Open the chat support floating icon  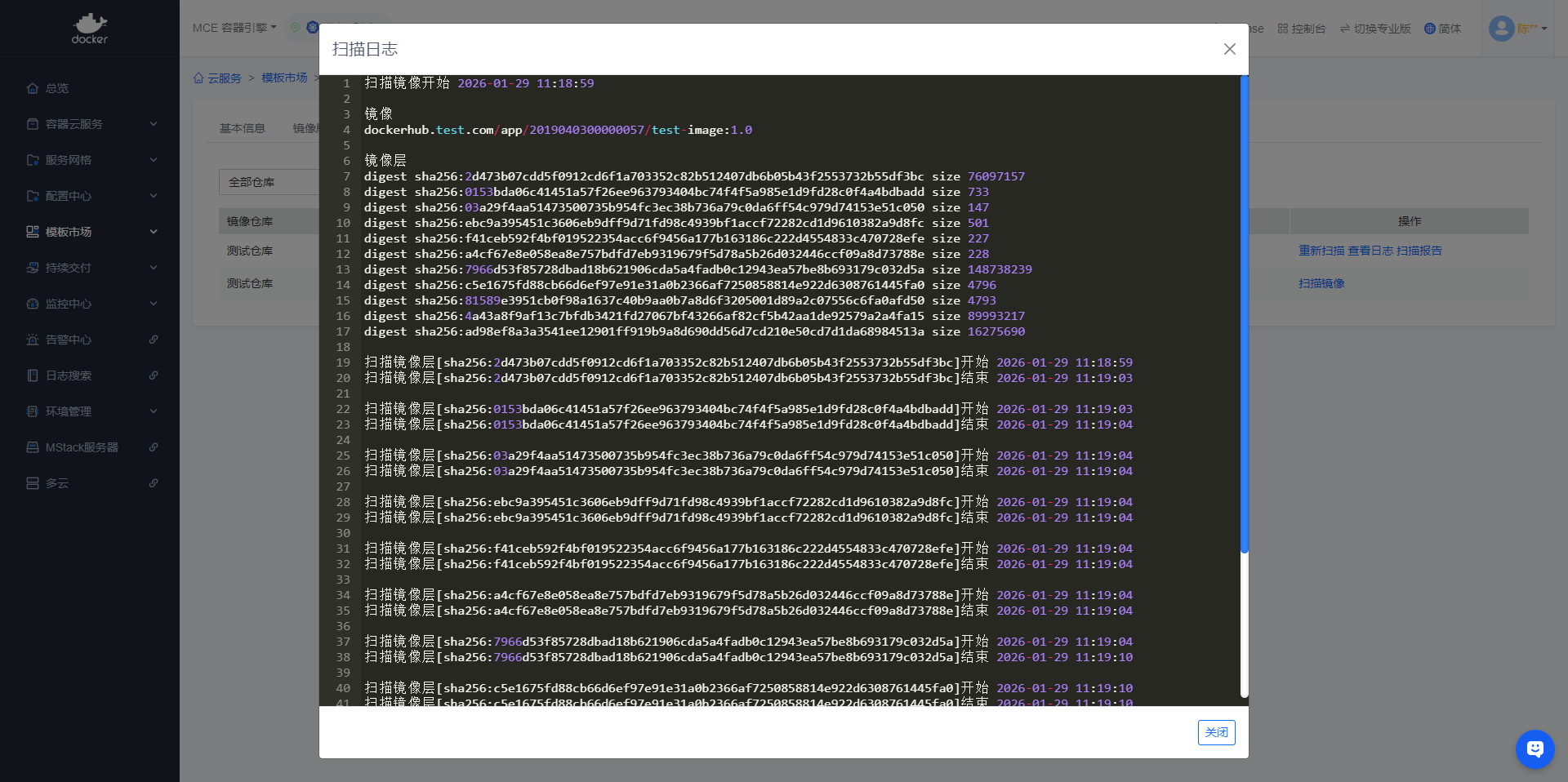(x=1535, y=749)
